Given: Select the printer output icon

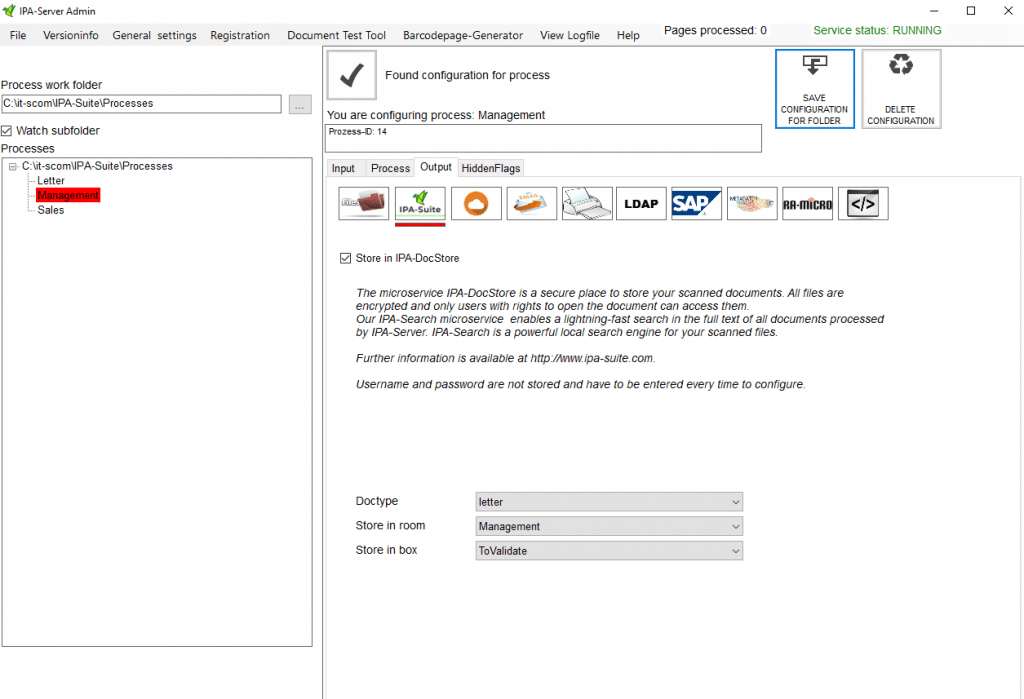Looking at the screenshot, I should tap(586, 204).
